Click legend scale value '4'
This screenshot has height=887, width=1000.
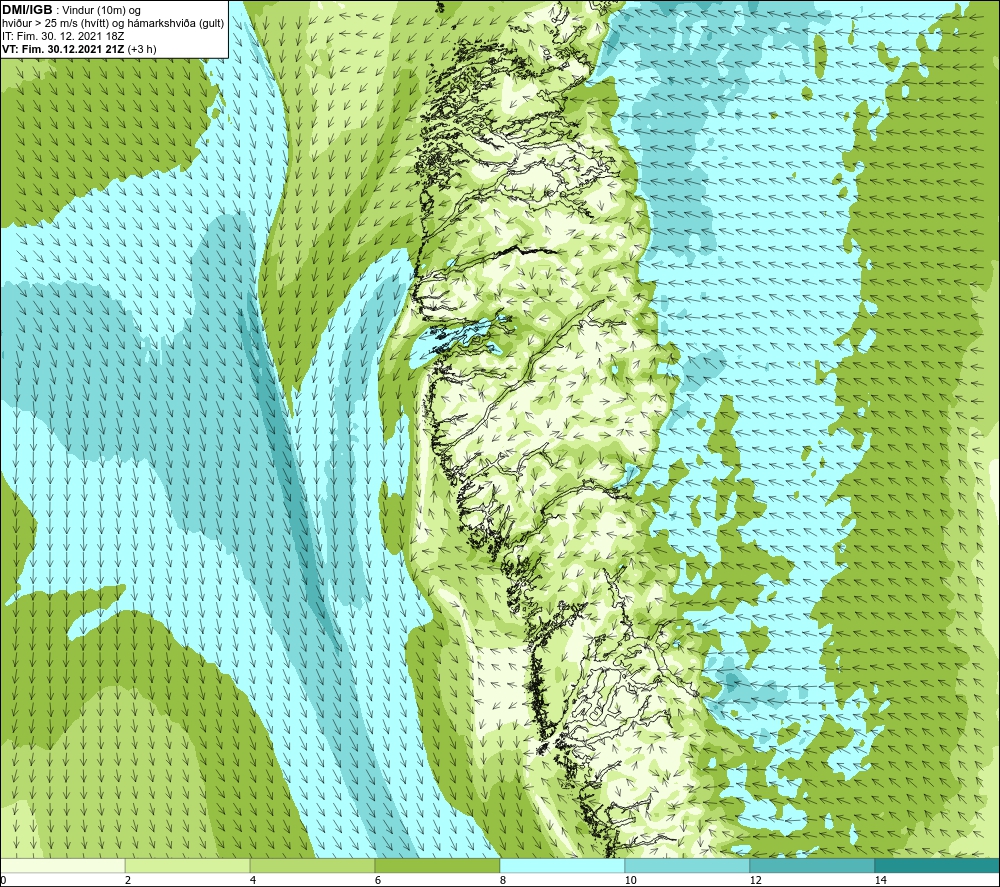(253, 881)
